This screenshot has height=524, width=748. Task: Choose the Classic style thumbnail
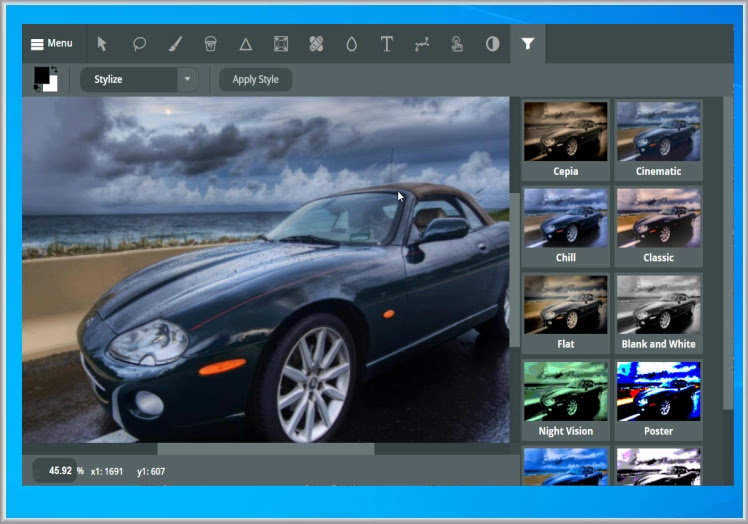click(658, 227)
